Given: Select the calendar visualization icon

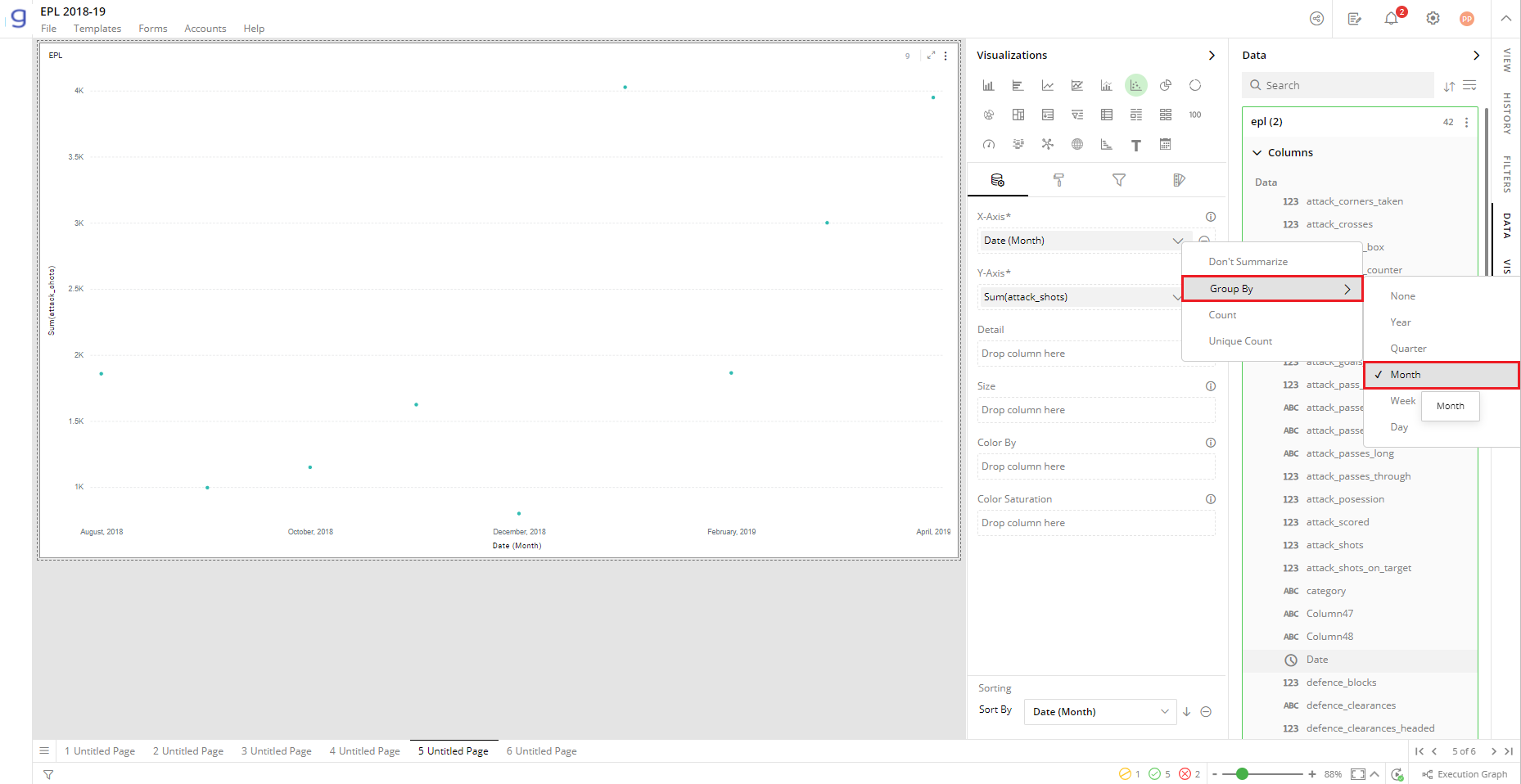Looking at the screenshot, I should click(x=1166, y=144).
